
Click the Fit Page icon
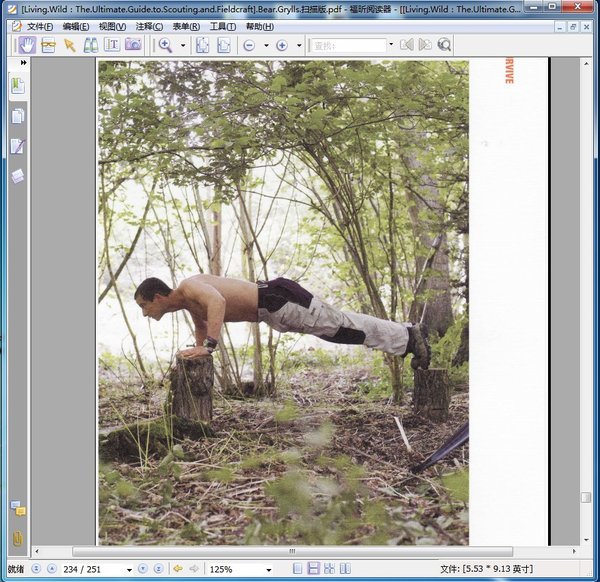pos(202,45)
